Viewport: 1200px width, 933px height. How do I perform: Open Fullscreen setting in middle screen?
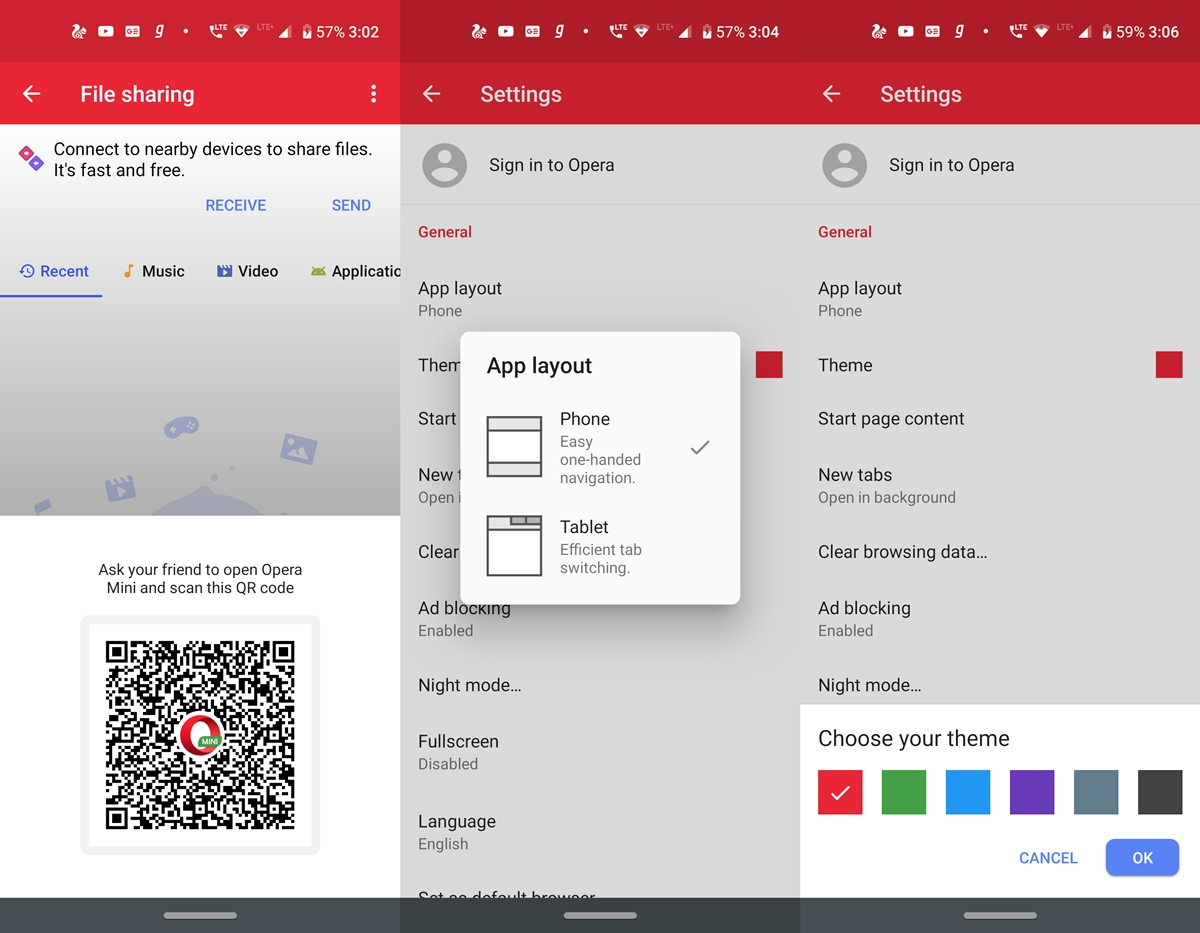(x=600, y=752)
